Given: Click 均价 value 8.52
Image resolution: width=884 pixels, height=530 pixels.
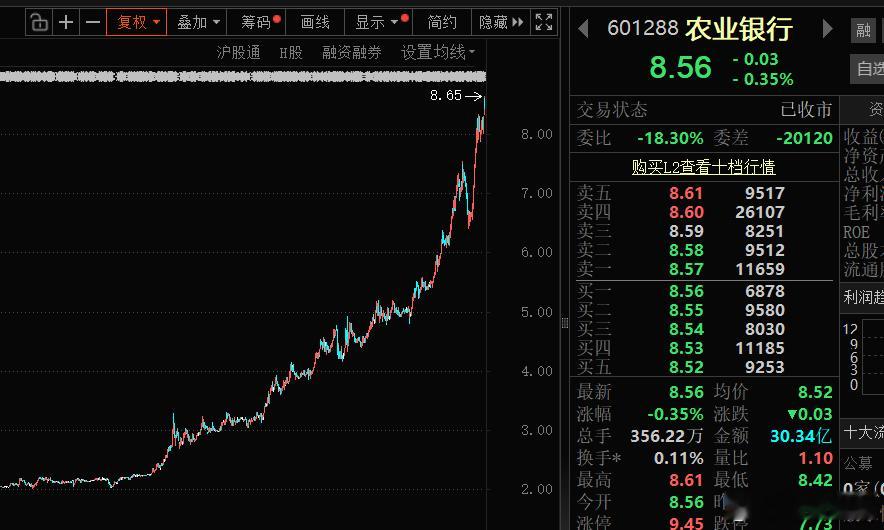Looking at the screenshot, I should (815, 392).
